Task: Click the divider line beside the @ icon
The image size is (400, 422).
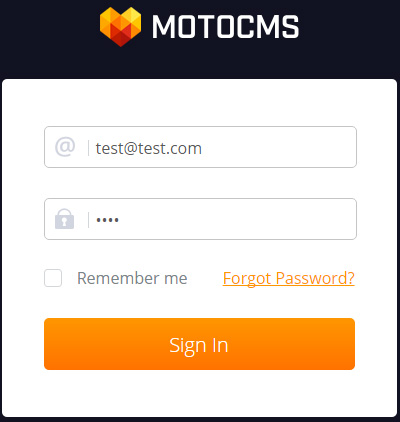Action: [x=88, y=148]
